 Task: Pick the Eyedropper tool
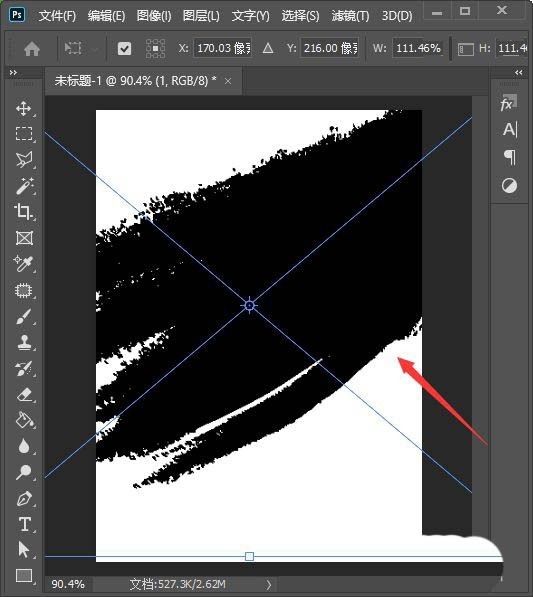[24, 263]
